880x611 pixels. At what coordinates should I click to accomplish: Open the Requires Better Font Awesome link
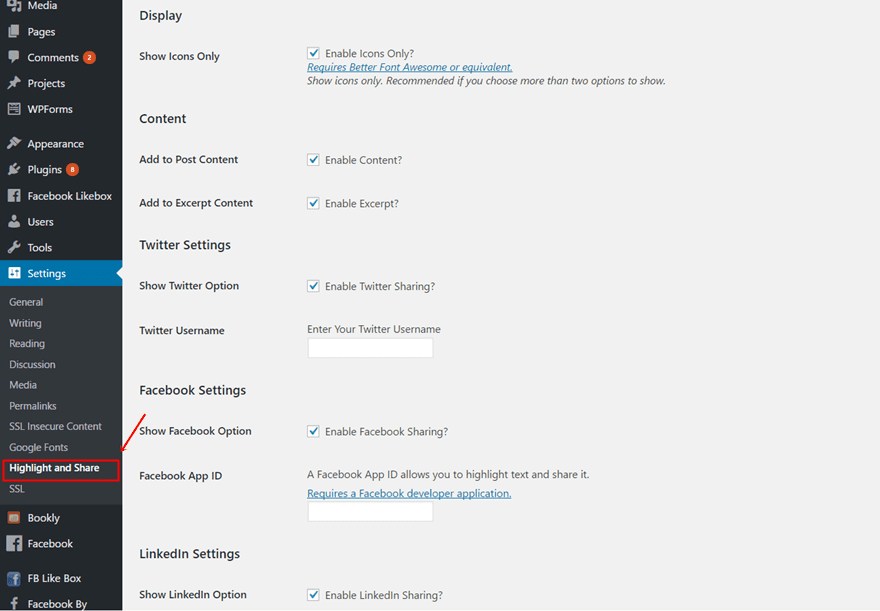coord(409,67)
